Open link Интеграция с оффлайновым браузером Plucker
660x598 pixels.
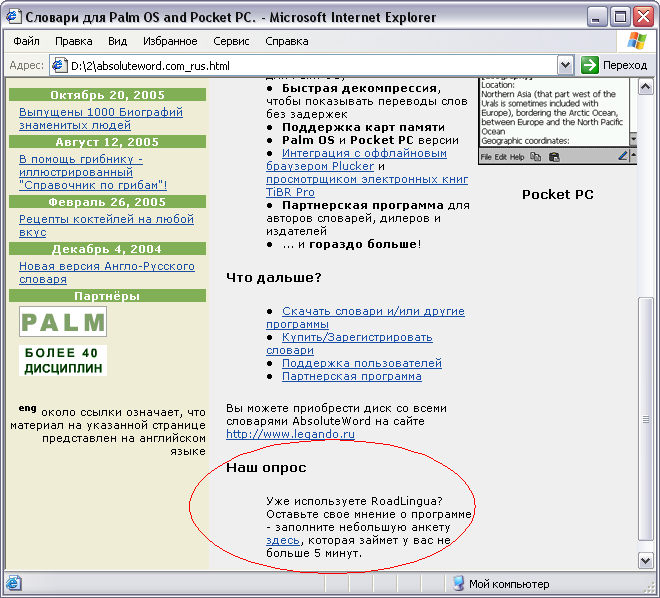tap(356, 159)
